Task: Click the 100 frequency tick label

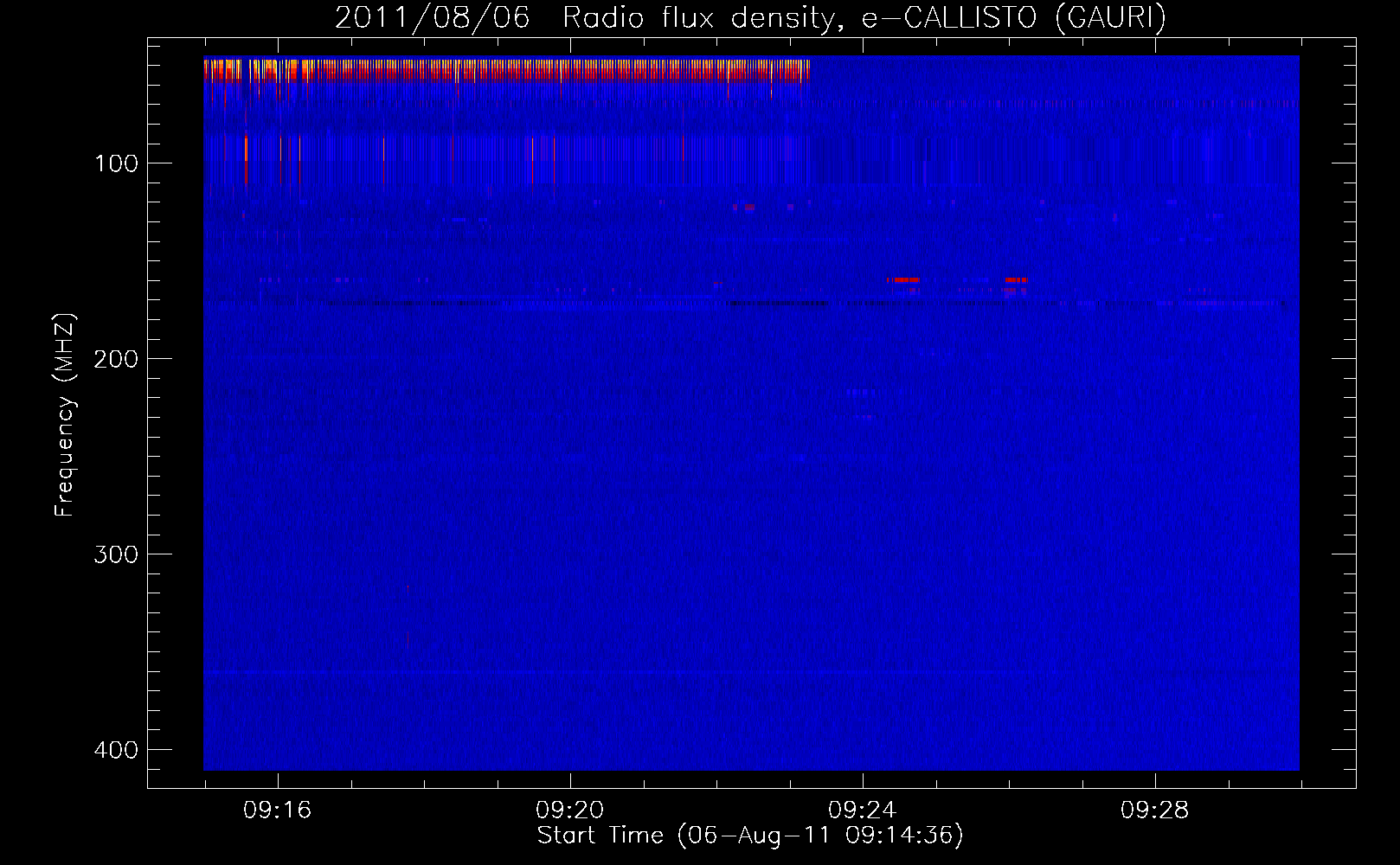Action: pos(115,163)
